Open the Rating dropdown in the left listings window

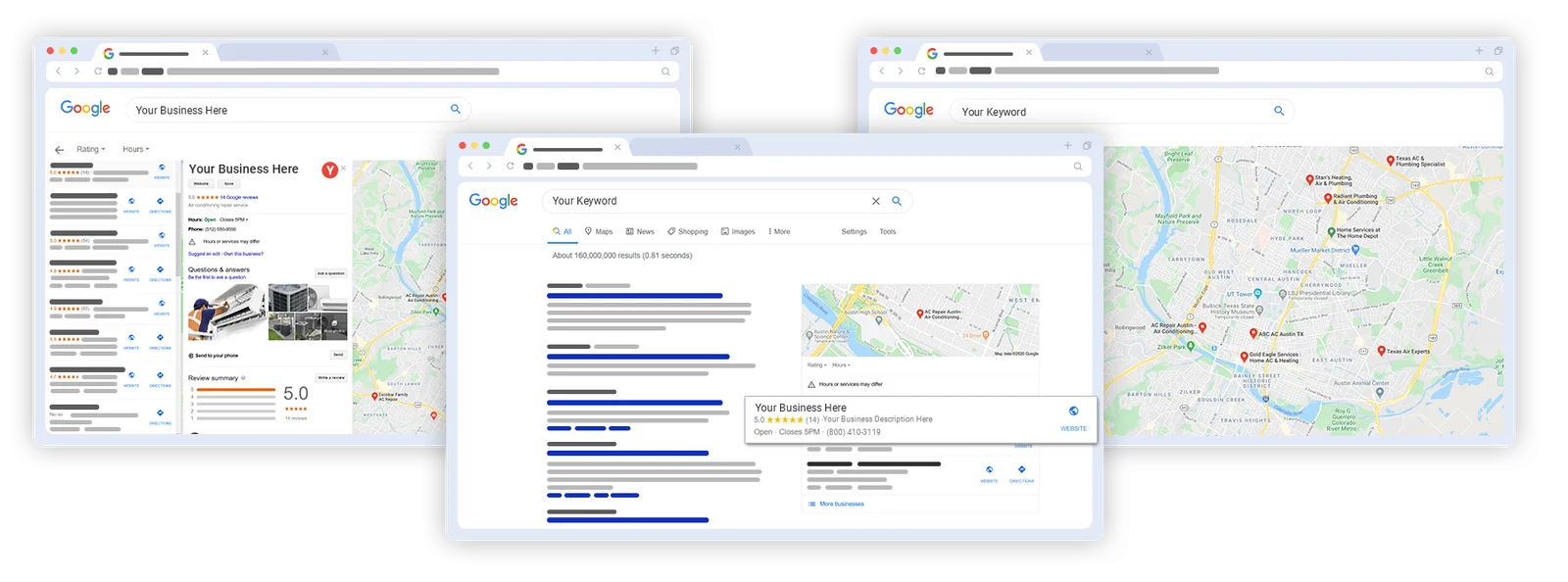(x=90, y=150)
